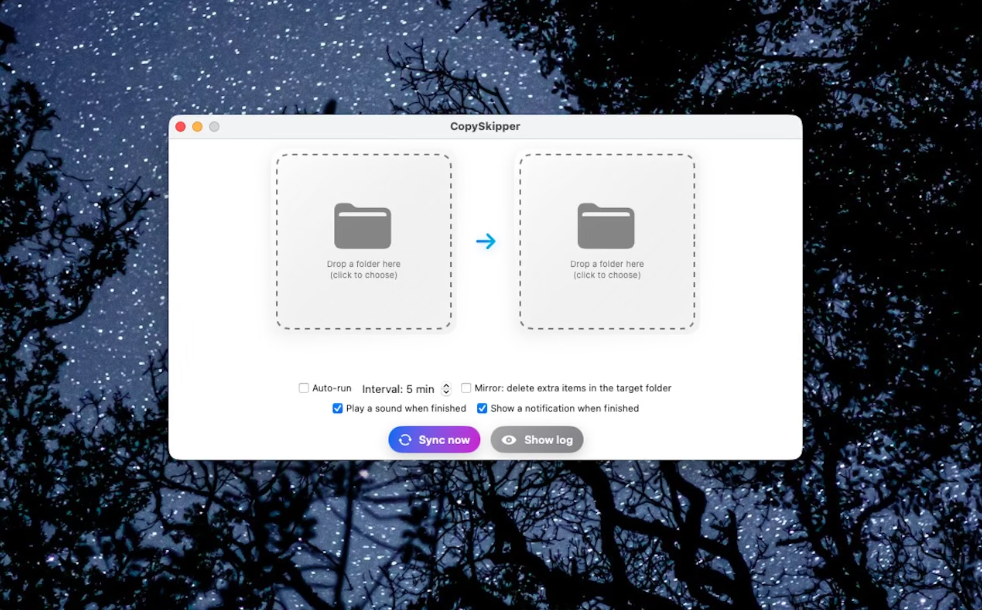This screenshot has width=982, height=610.
Task: Click the circular sync icon on Sync now
Action: [405, 439]
